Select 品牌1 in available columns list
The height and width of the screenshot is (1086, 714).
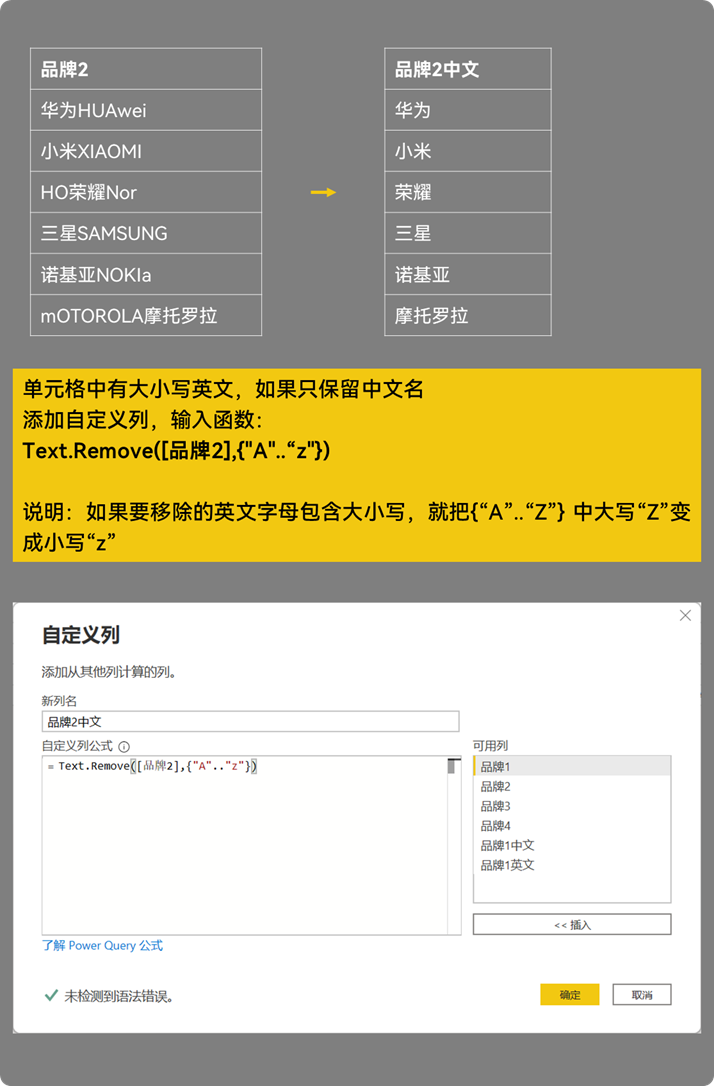pos(571,767)
